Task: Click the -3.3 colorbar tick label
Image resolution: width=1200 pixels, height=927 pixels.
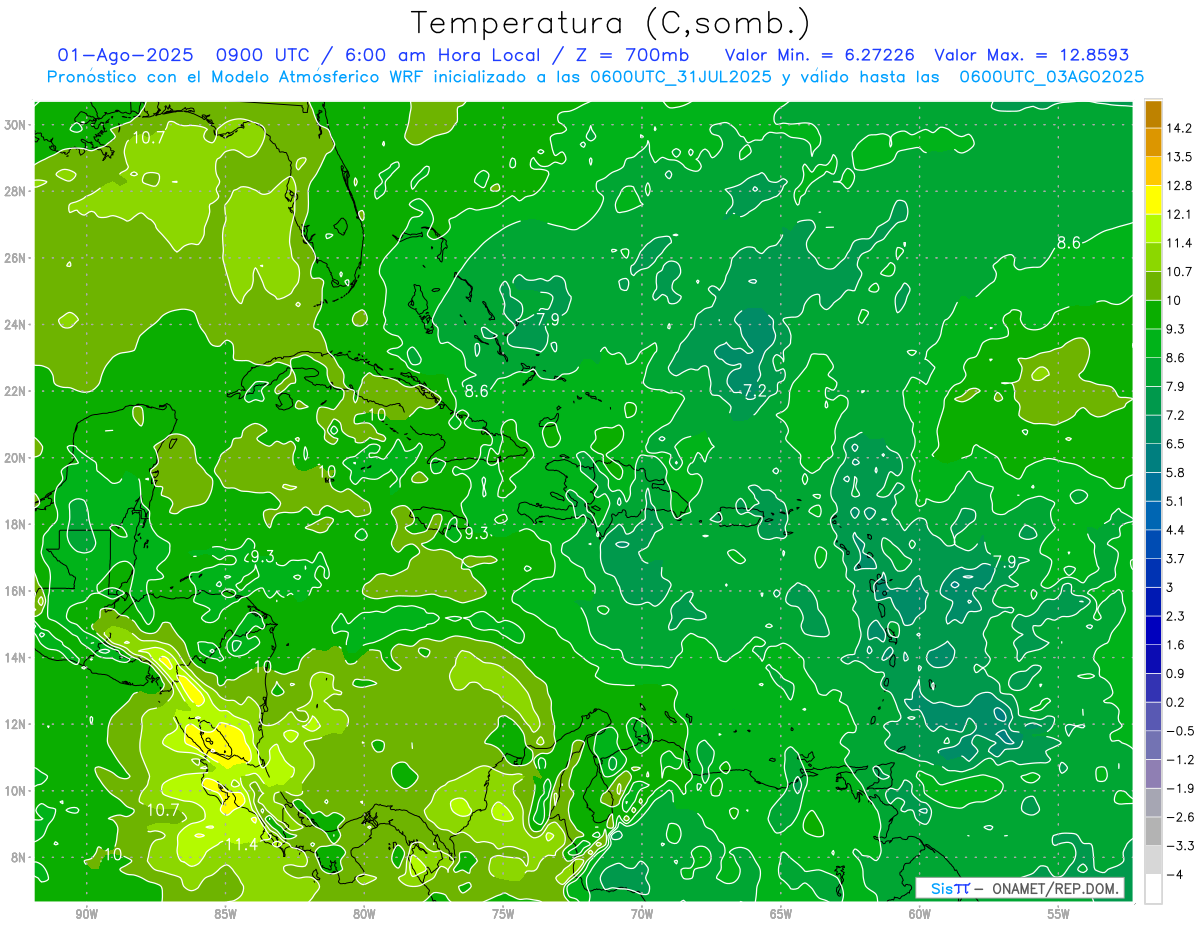Action: click(1180, 846)
